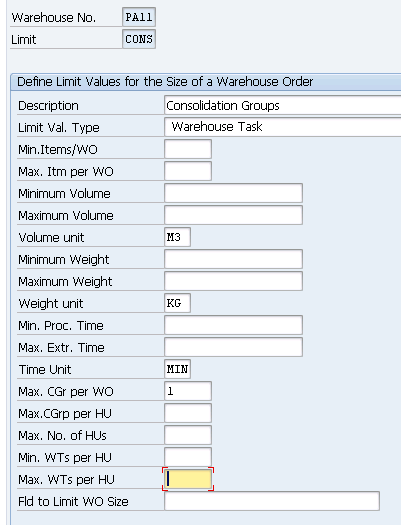Click the Max. Itm per WO field
401x525 pixels.
pos(188,171)
